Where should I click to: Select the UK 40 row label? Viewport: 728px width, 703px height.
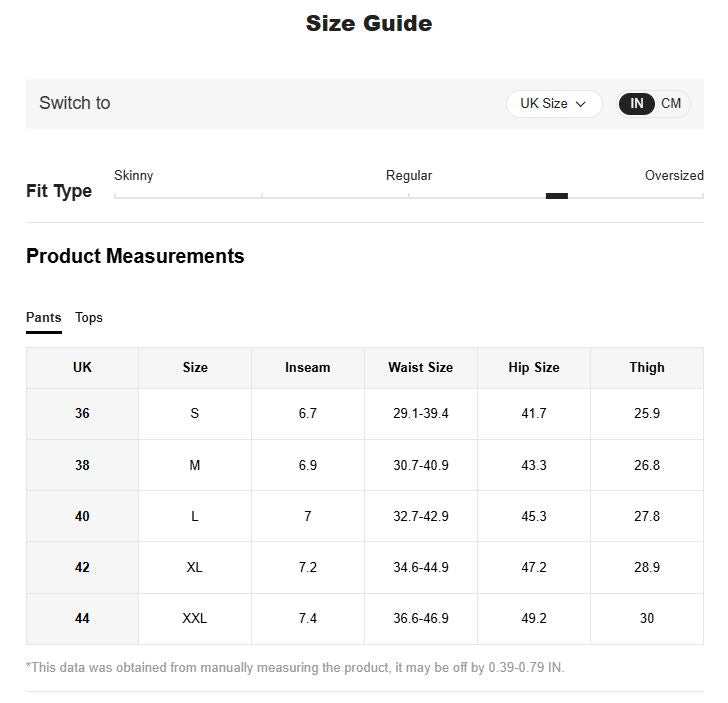[x=82, y=516]
